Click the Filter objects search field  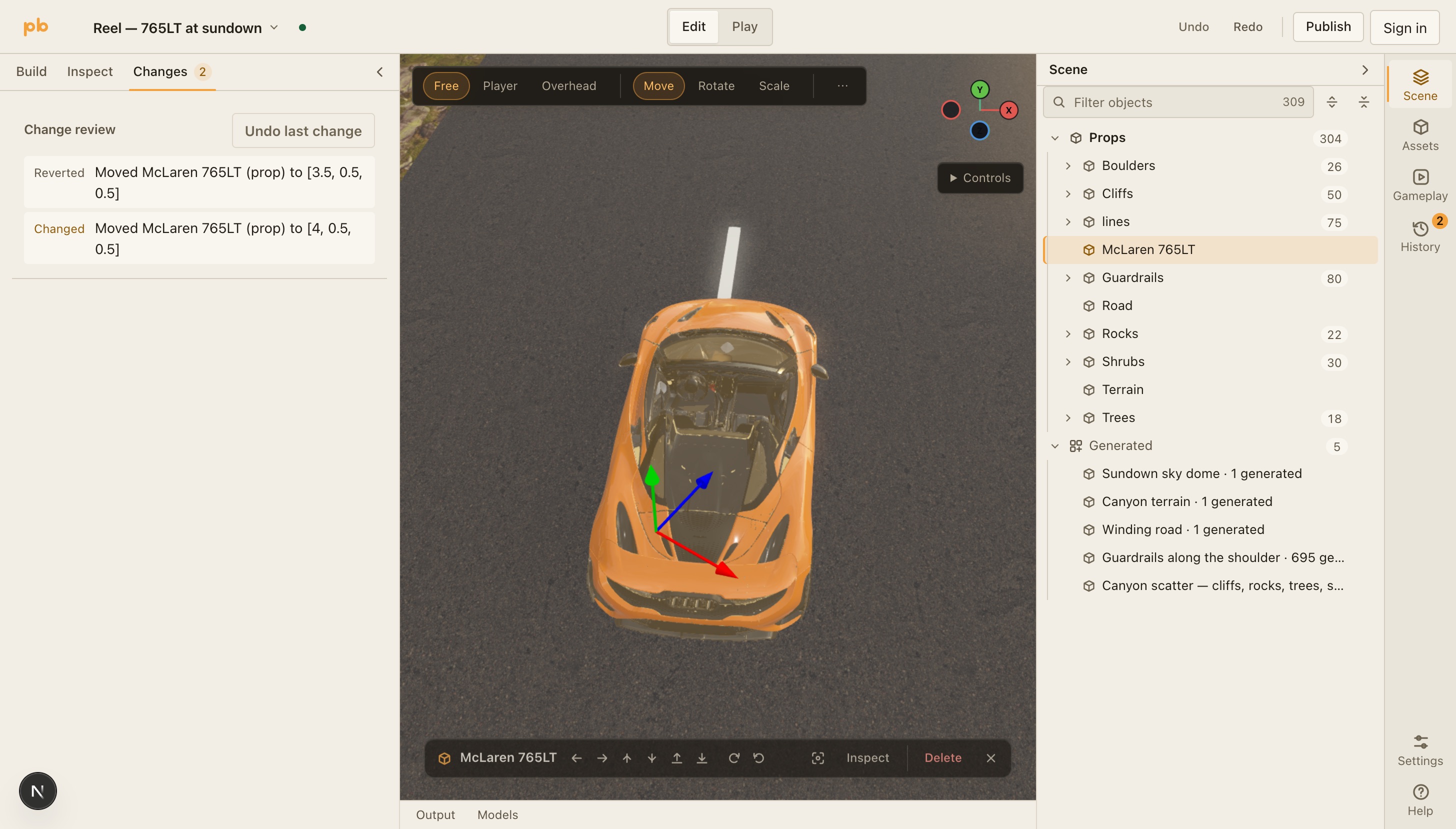click(1177, 102)
